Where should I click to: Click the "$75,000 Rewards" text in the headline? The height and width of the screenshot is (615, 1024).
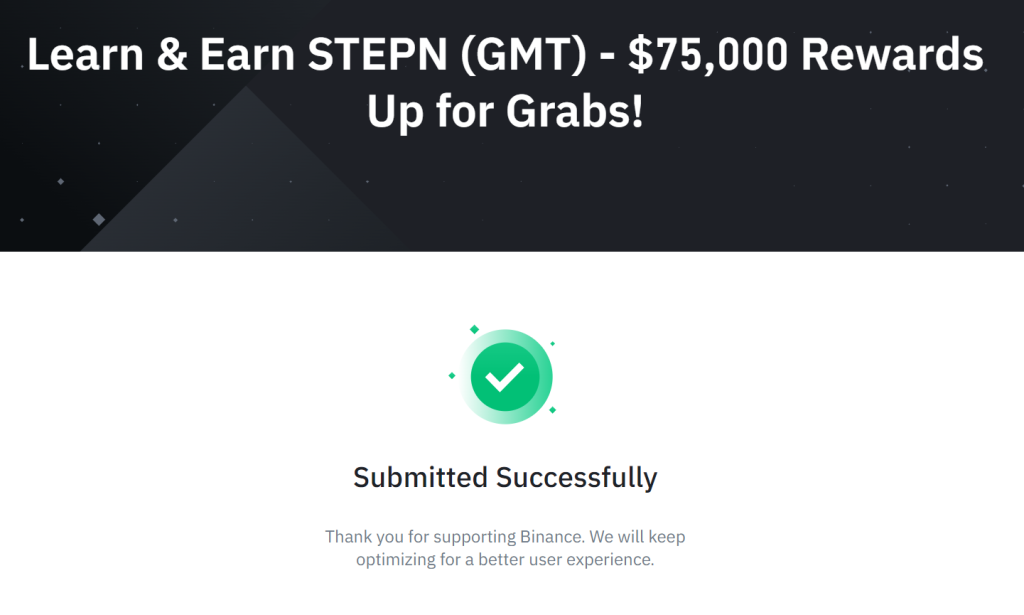(x=805, y=56)
